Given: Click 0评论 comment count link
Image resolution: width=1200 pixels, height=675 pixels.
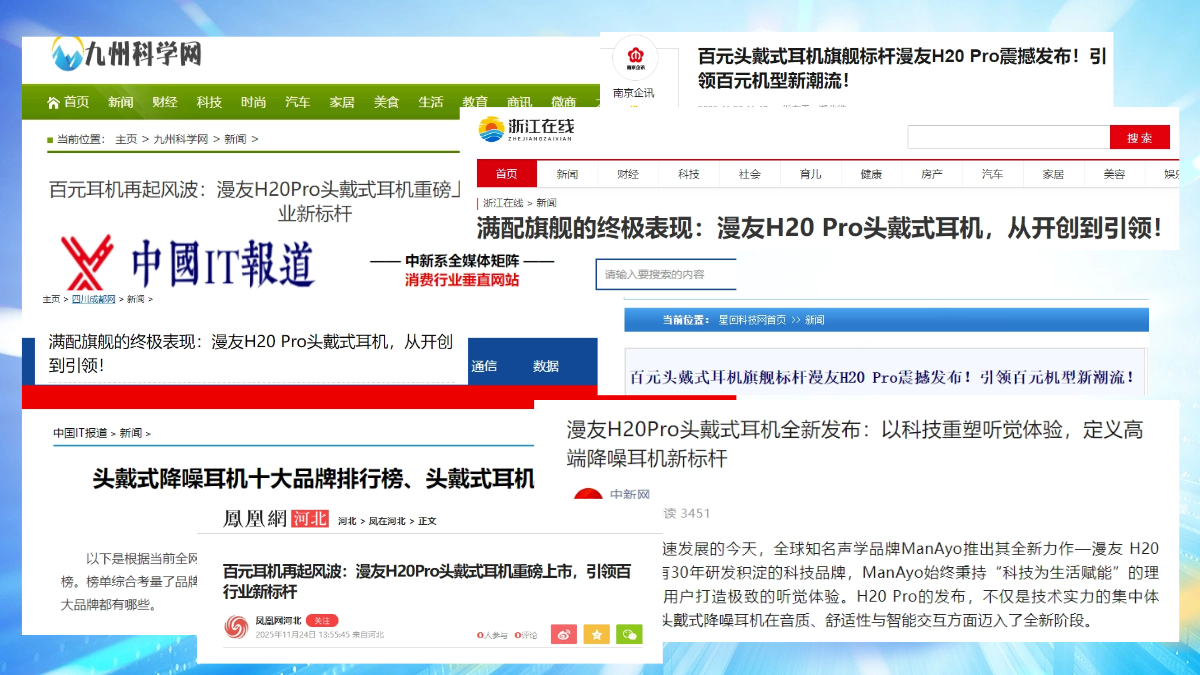Looking at the screenshot, I should 526,635.
